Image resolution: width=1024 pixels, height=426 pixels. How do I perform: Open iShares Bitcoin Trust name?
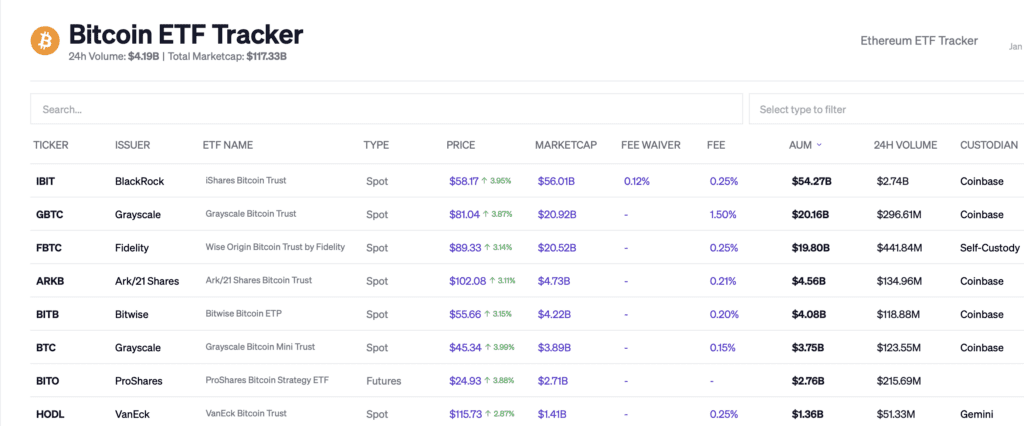click(x=246, y=180)
